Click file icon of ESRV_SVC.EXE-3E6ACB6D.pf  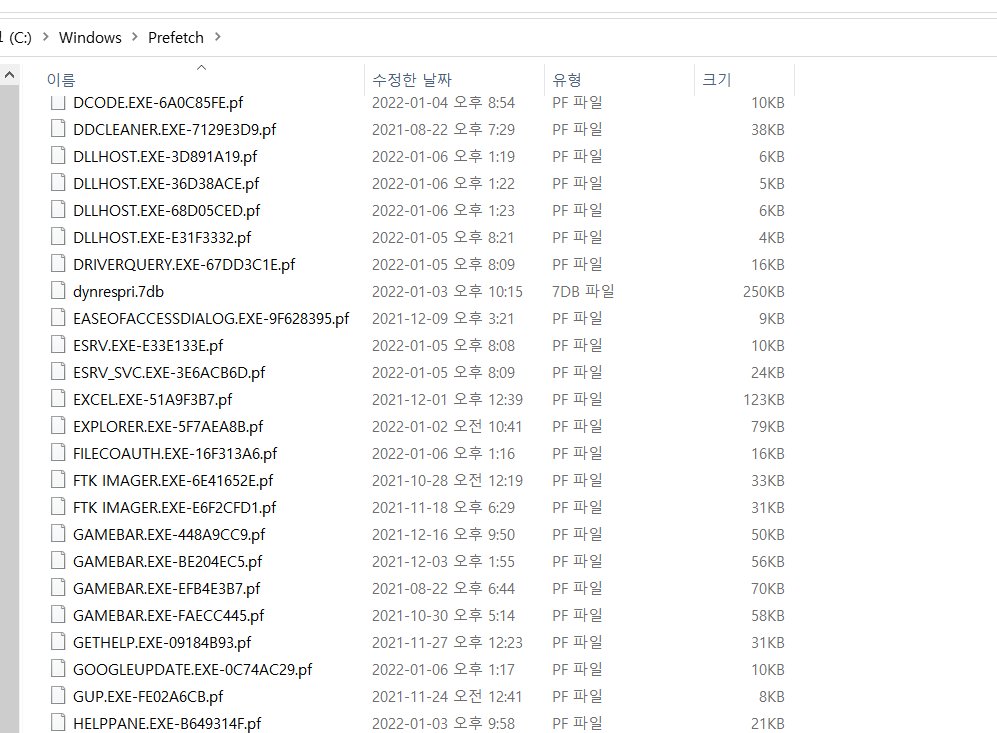tap(58, 371)
